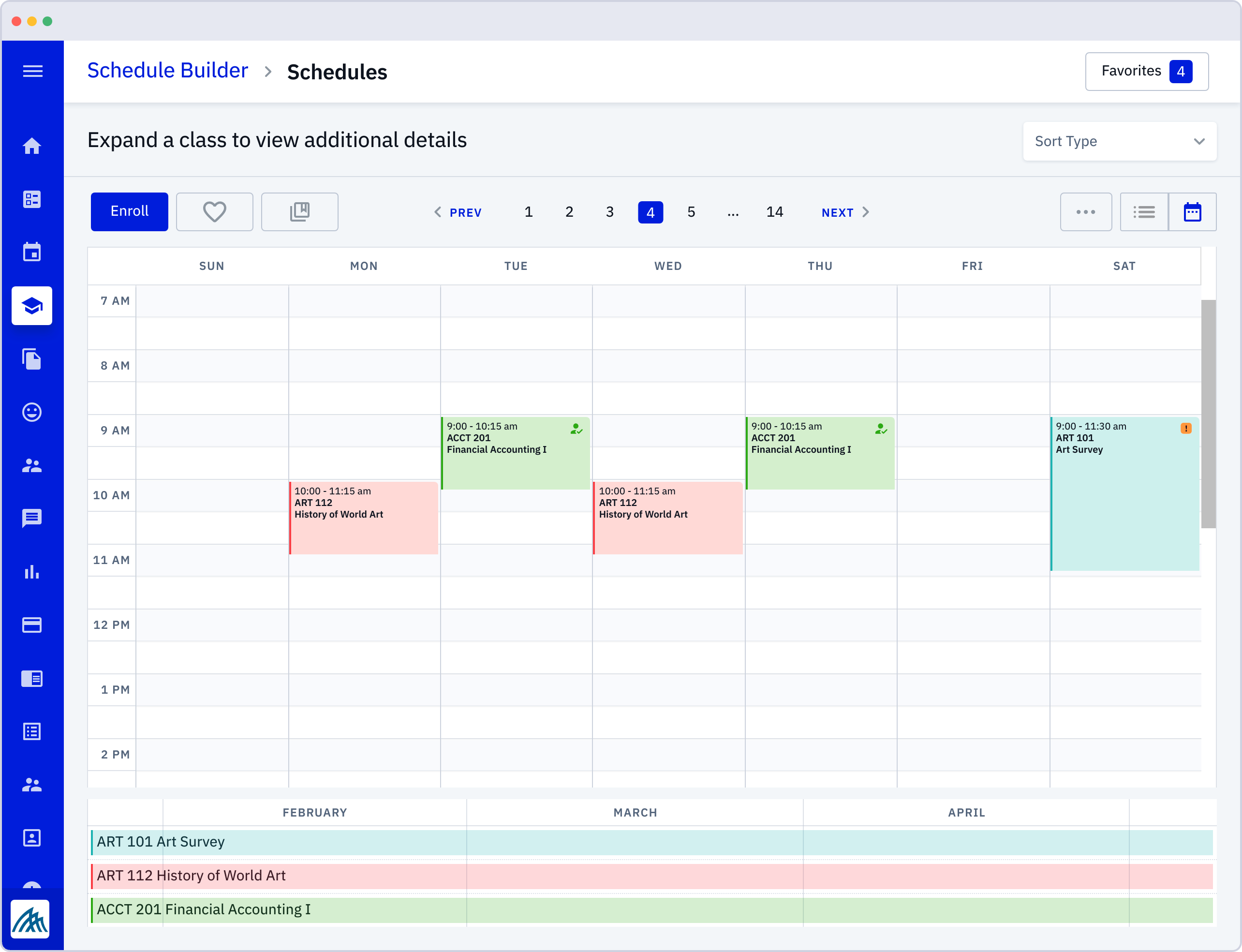The height and width of the screenshot is (952, 1242).
Task: Open the credit card sidebar icon
Action: pyautogui.click(x=32, y=625)
